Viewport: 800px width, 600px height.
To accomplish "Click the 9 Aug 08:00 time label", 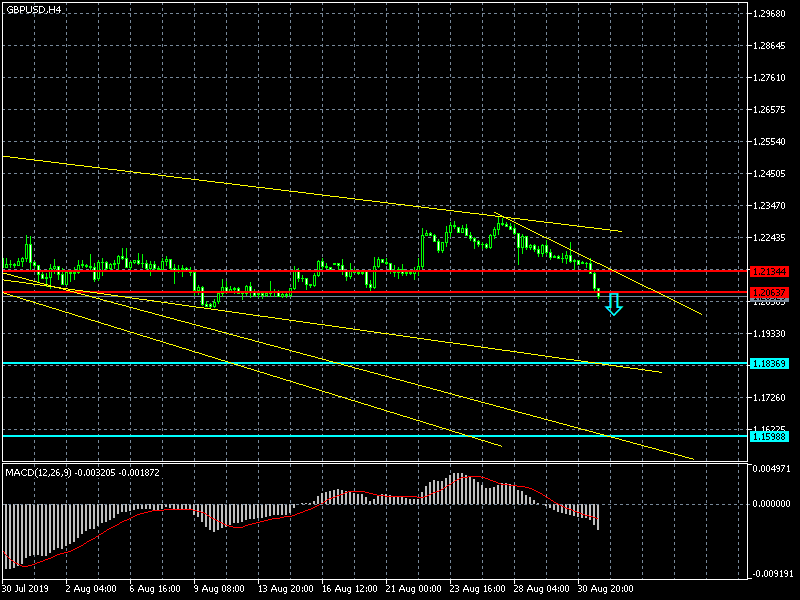I will 219,588.
